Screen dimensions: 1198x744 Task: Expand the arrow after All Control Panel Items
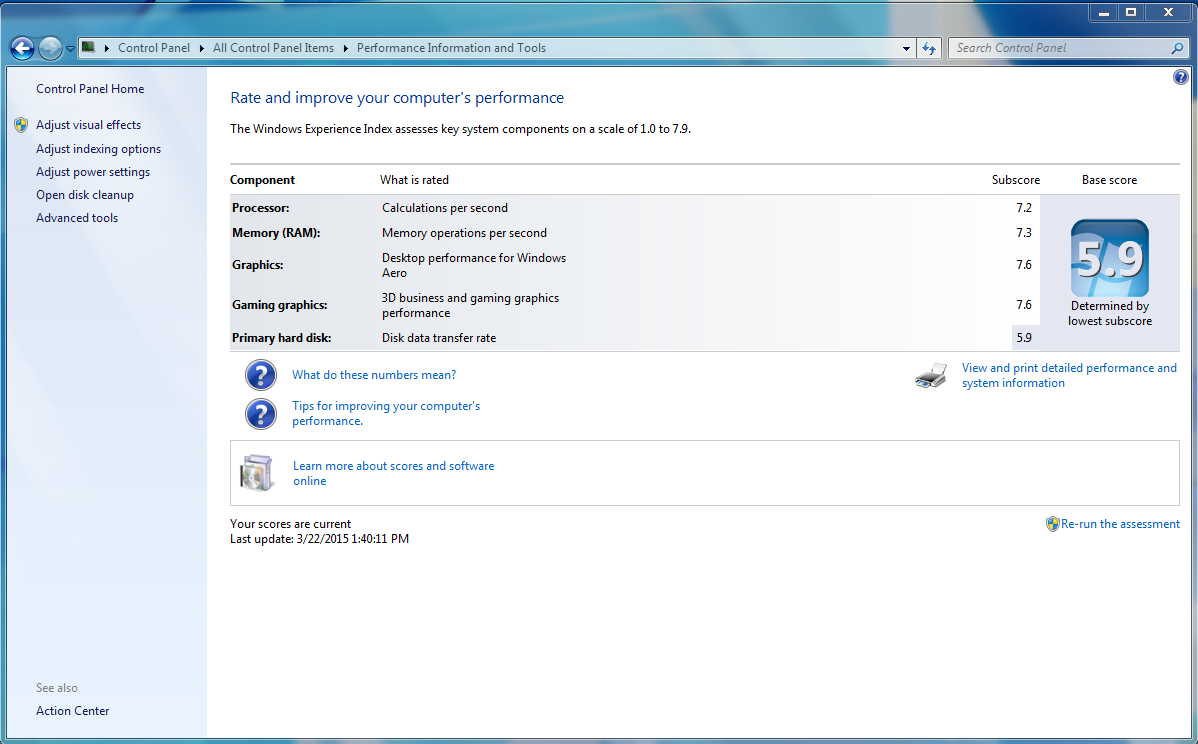click(345, 48)
